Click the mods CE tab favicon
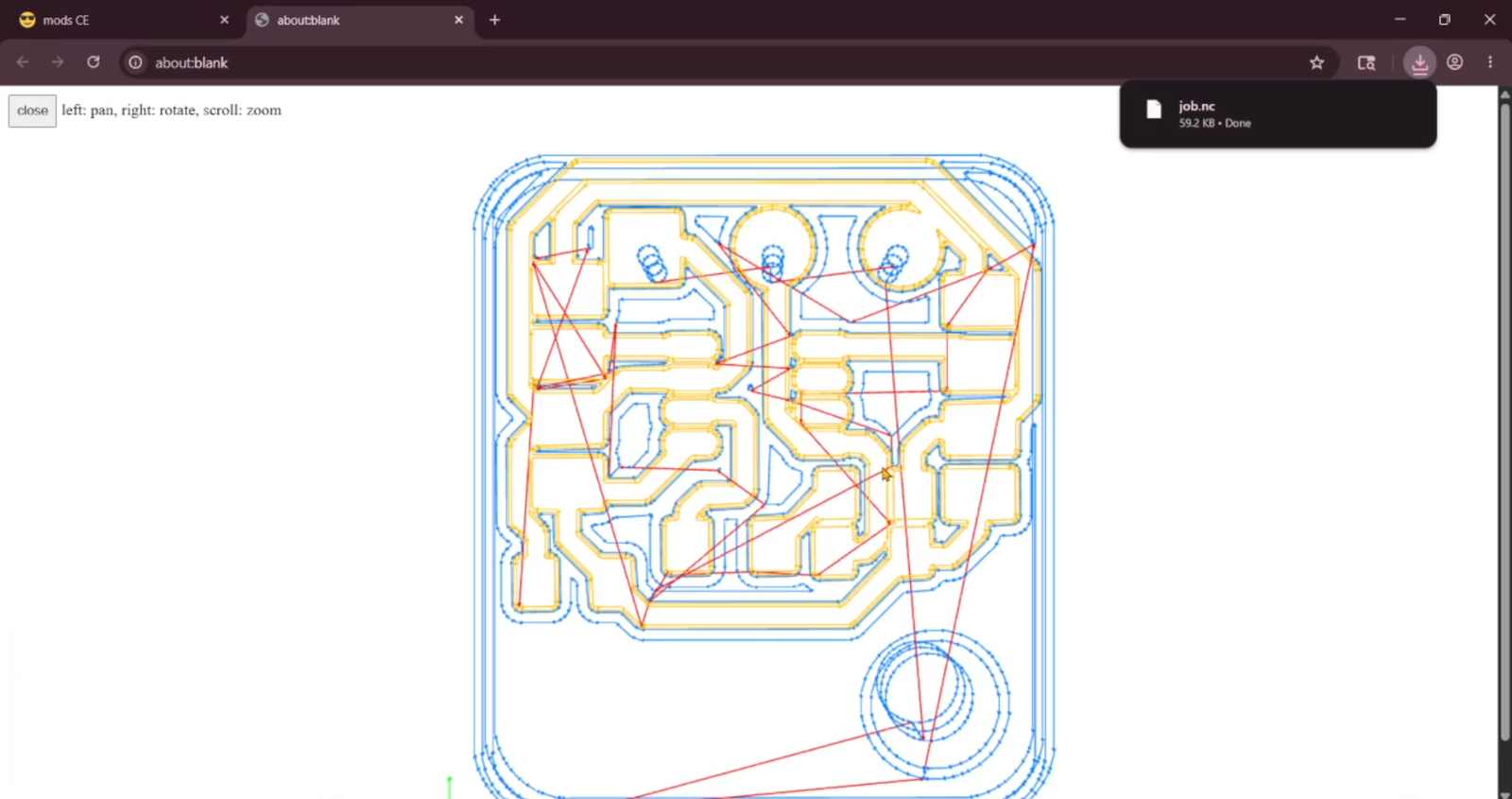The image size is (1512, 799). point(27,20)
